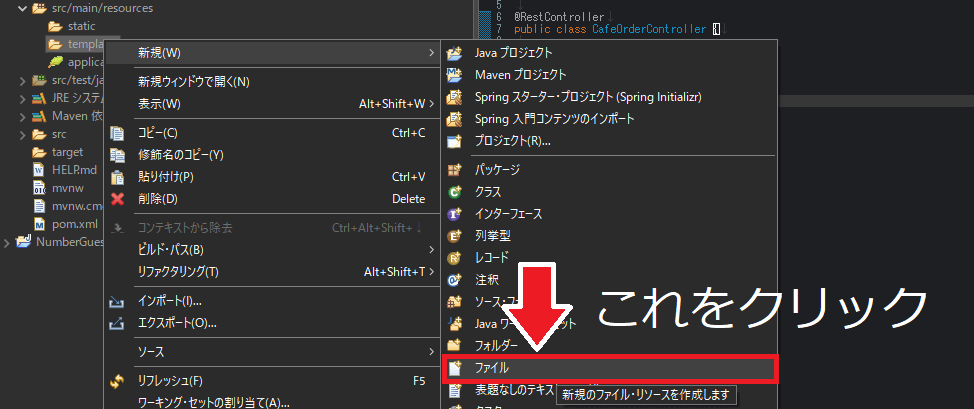
Task: Click リフレッシュ(F) to refresh the project
Action: click(170, 381)
